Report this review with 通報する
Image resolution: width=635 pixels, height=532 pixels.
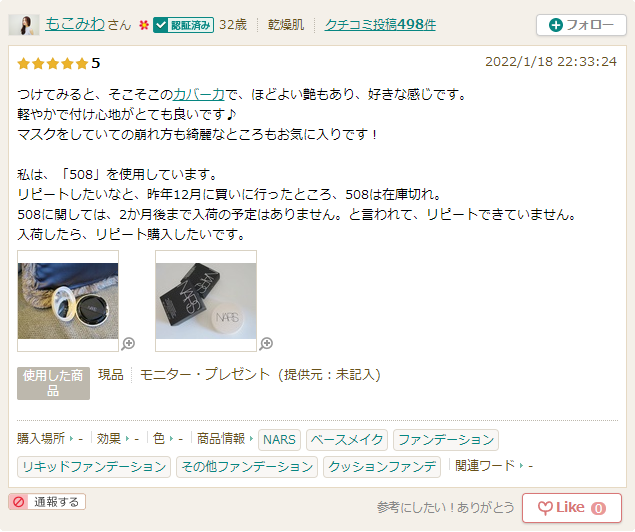point(47,502)
